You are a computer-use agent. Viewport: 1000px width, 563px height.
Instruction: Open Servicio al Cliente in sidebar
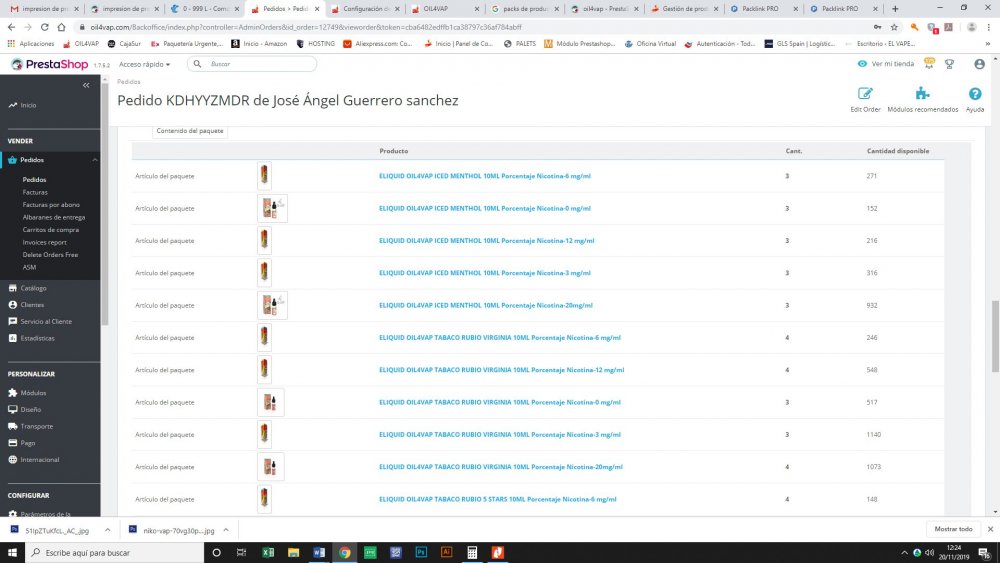click(x=40, y=321)
